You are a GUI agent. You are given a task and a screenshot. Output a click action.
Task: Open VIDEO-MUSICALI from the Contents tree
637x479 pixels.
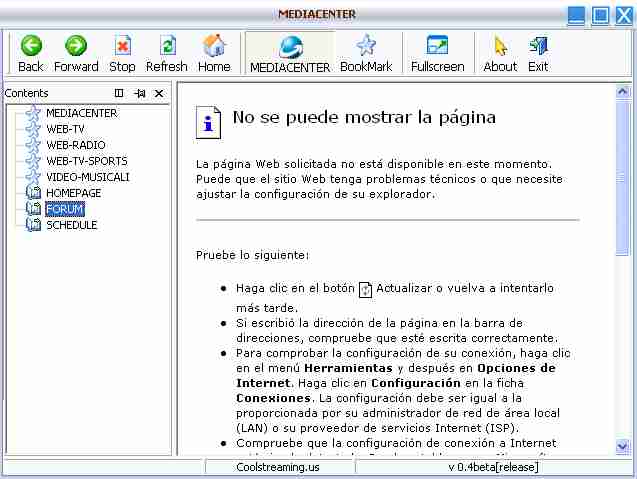tap(87, 177)
